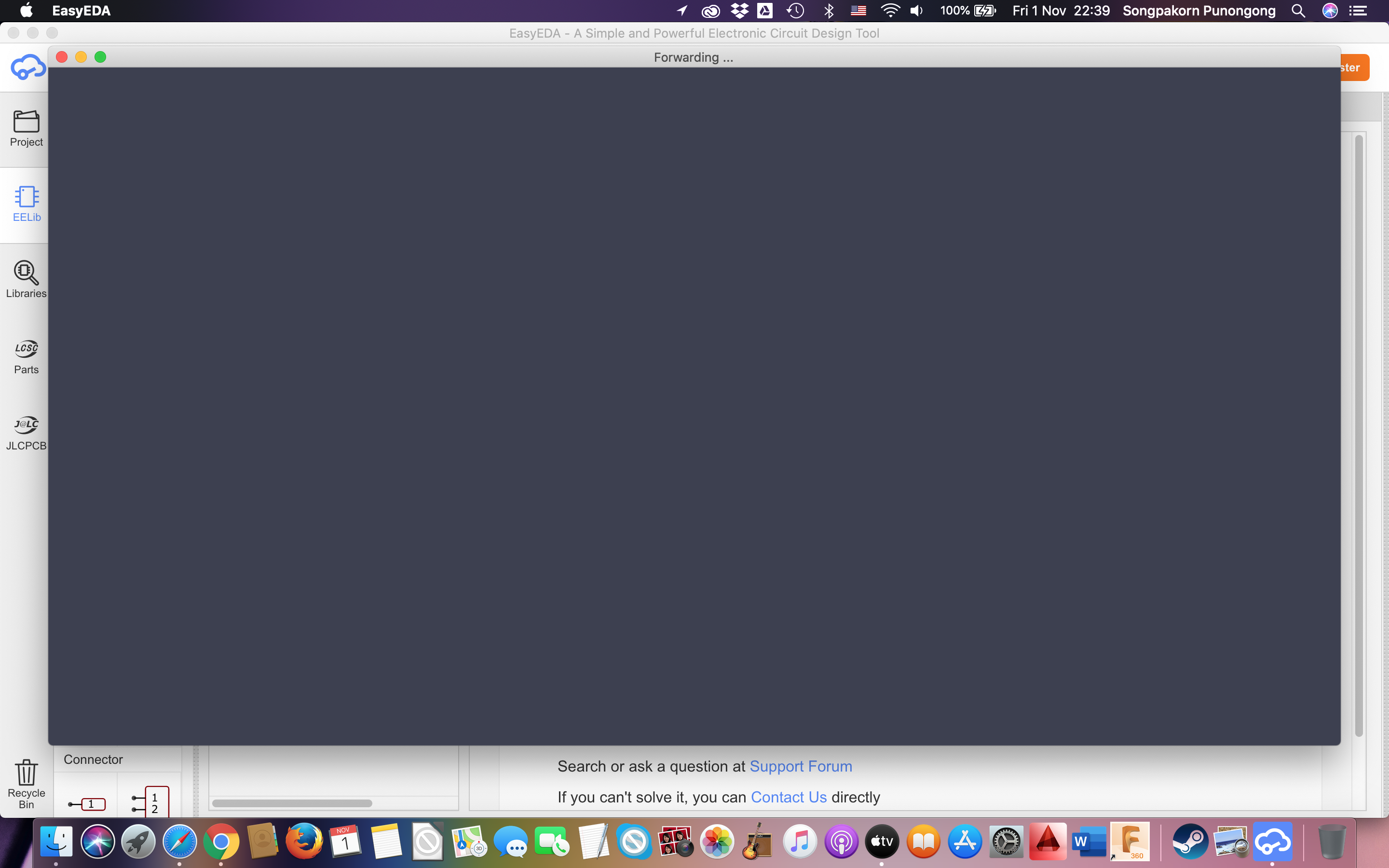
Task: Launch Fusion 360 from the Dock
Action: point(1130,841)
